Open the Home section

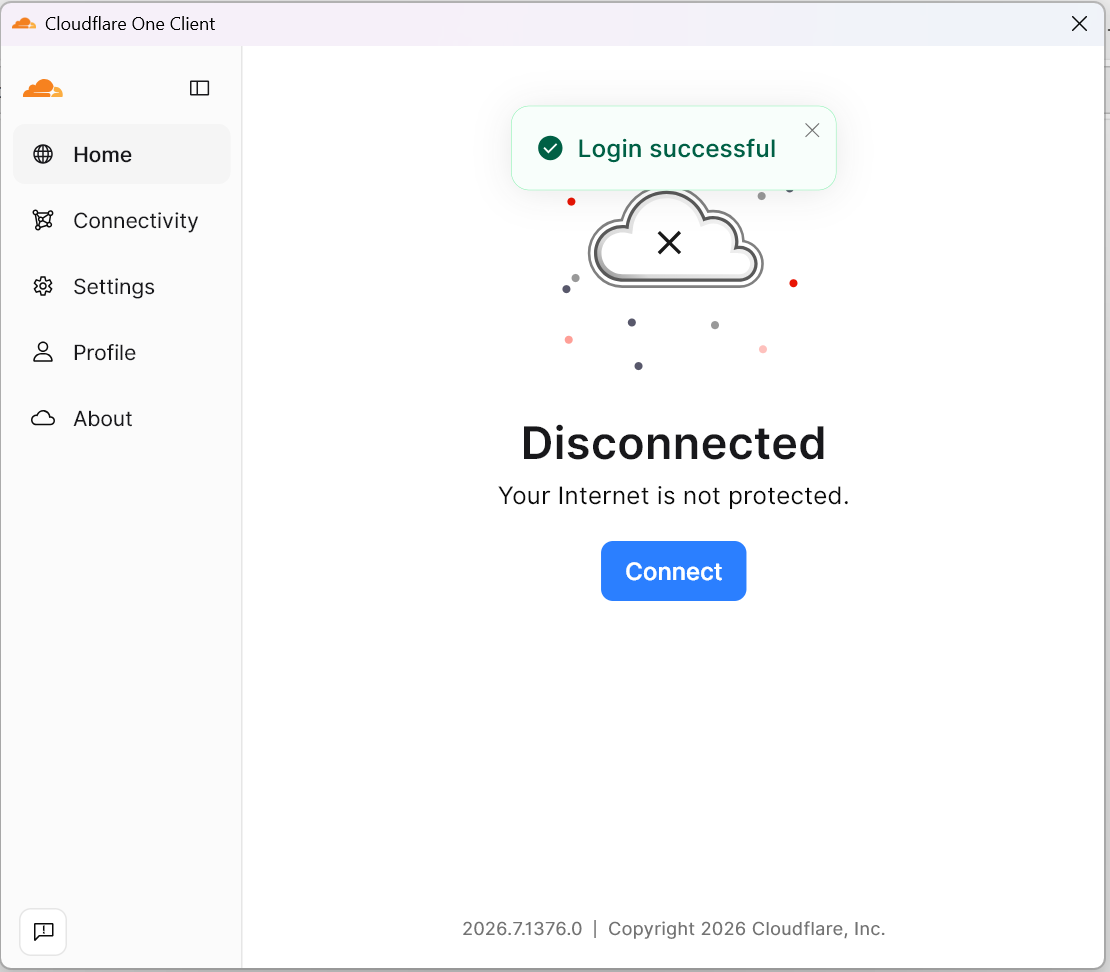coord(122,154)
